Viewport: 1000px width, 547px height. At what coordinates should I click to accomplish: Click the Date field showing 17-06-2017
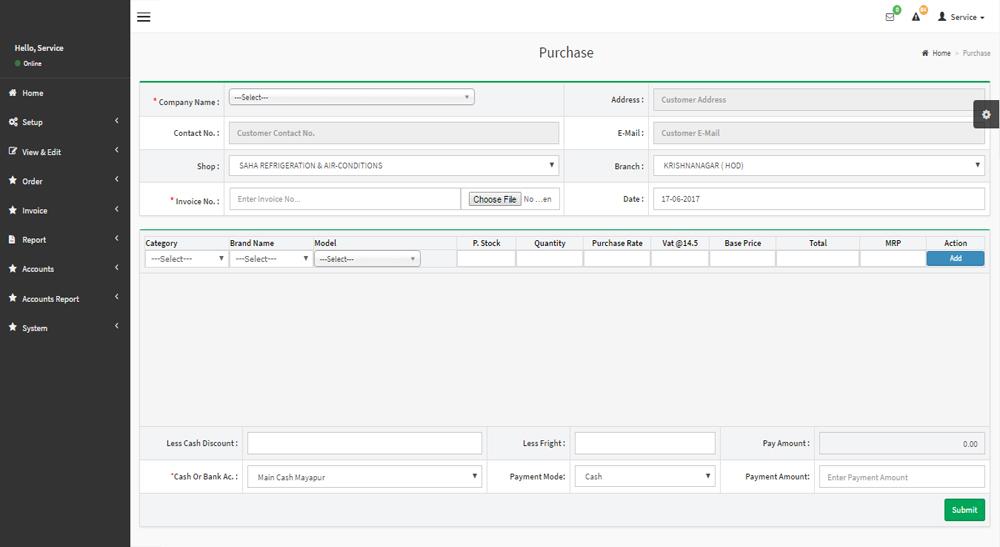pyautogui.click(x=819, y=199)
